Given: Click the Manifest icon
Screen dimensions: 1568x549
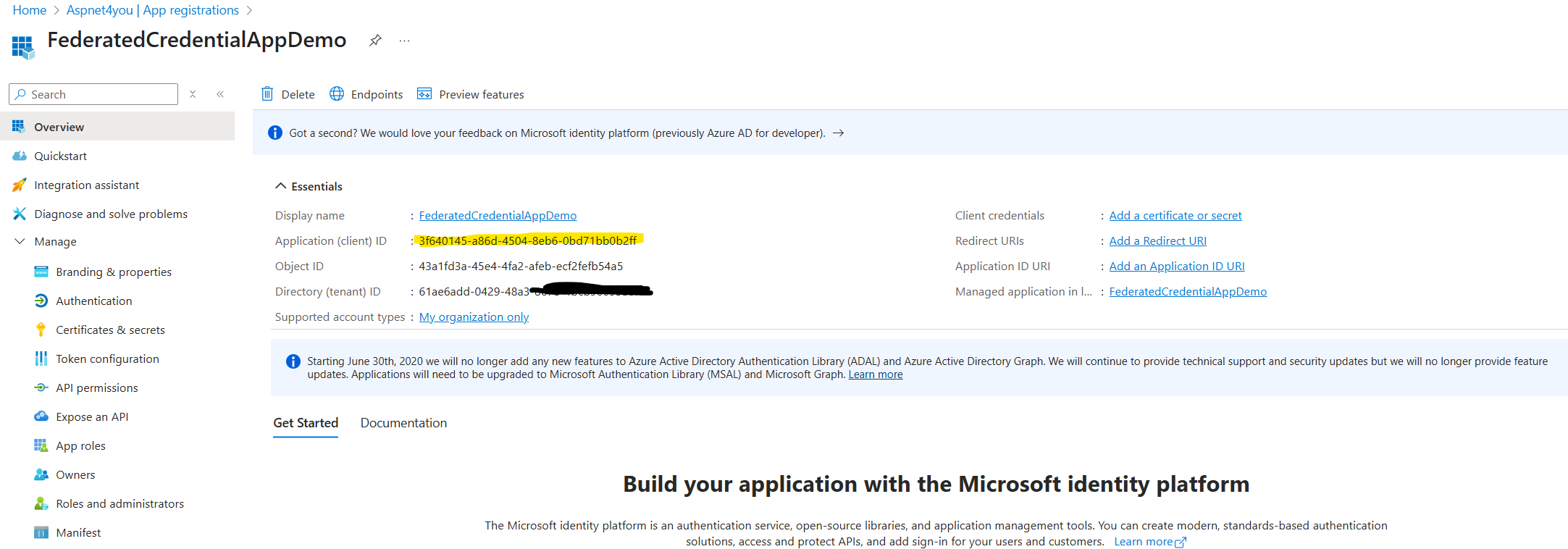Looking at the screenshot, I should click(41, 532).
